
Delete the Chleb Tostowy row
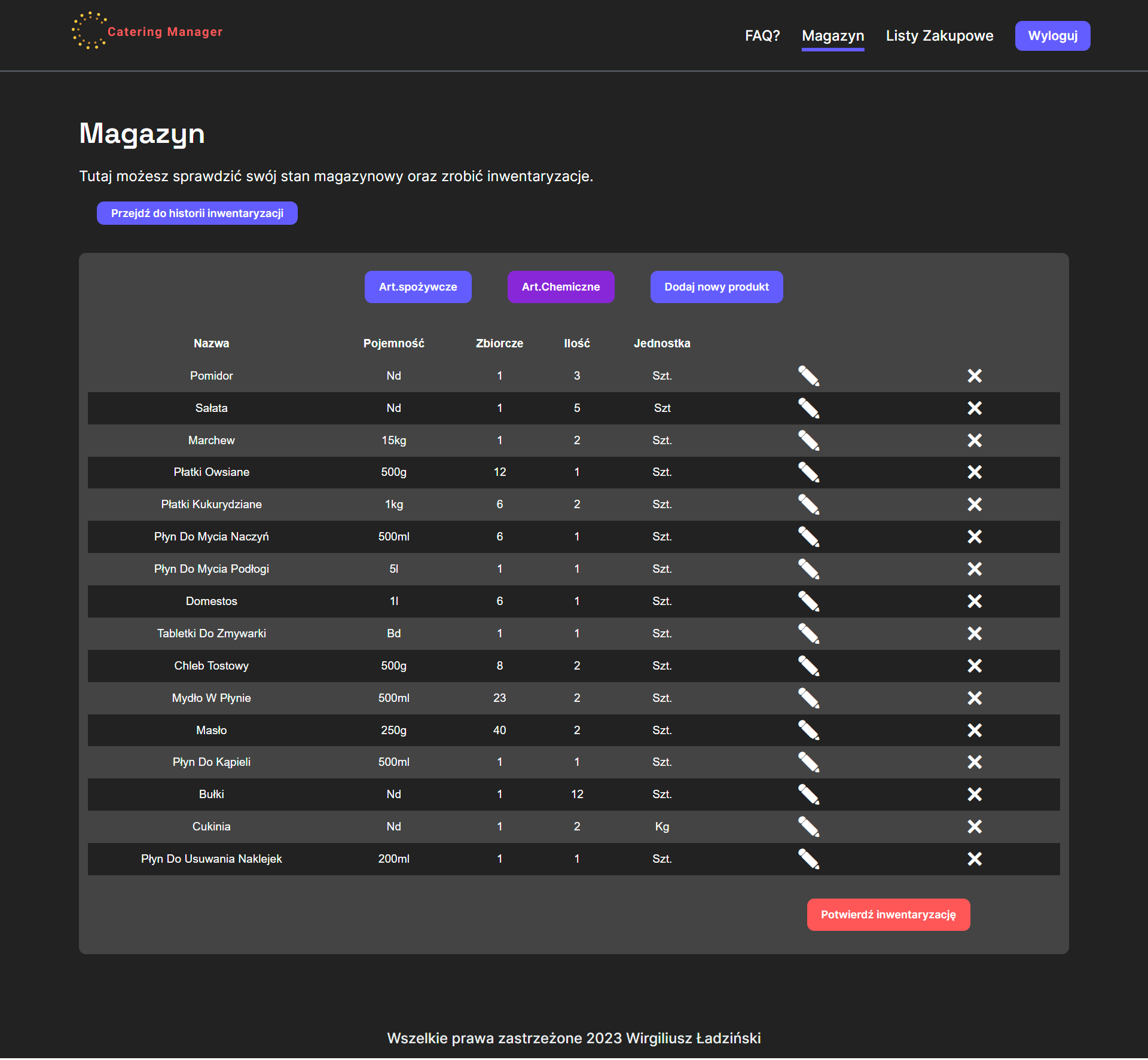[975, 666]
